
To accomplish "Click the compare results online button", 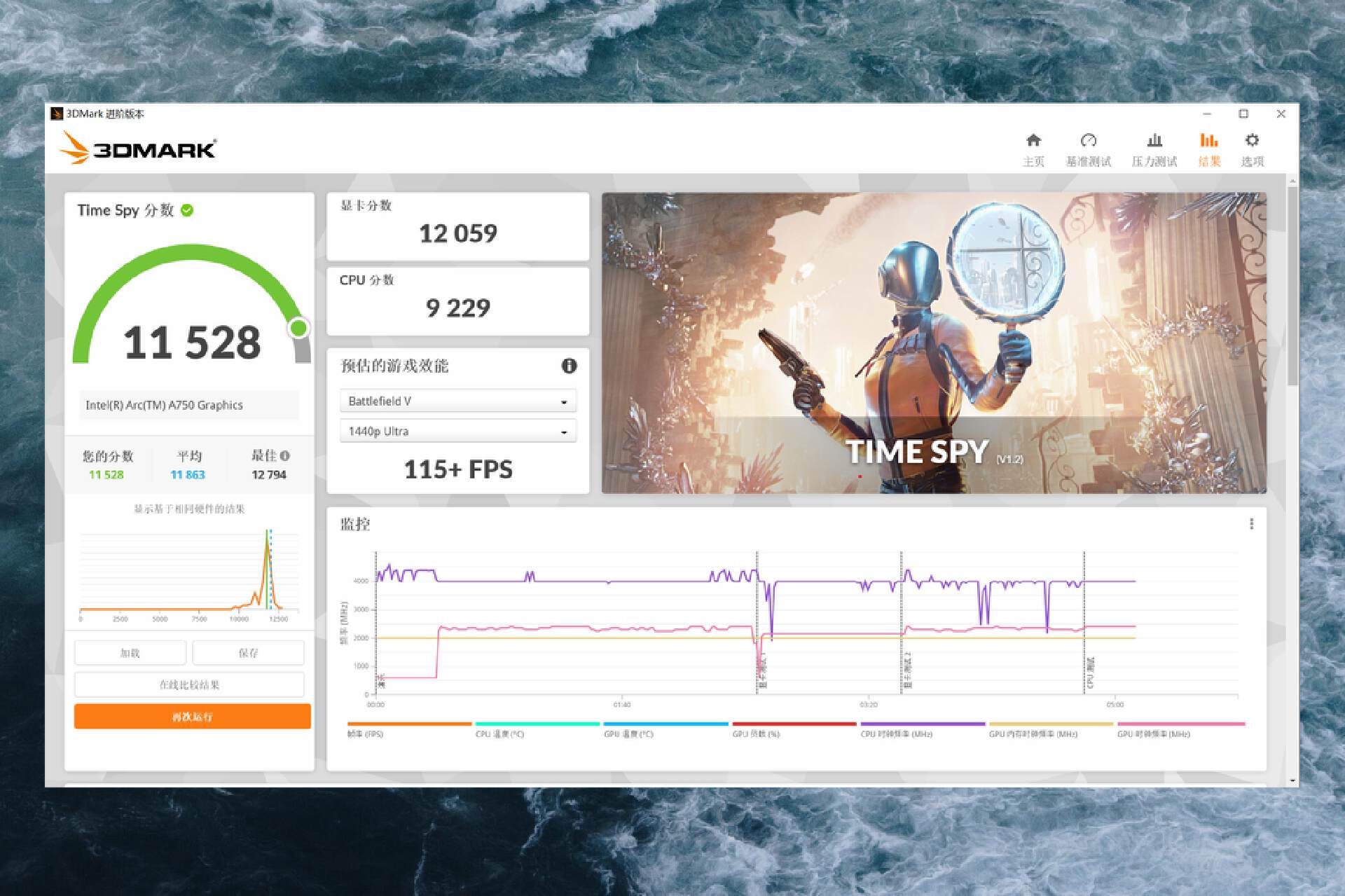I will 189,684.
